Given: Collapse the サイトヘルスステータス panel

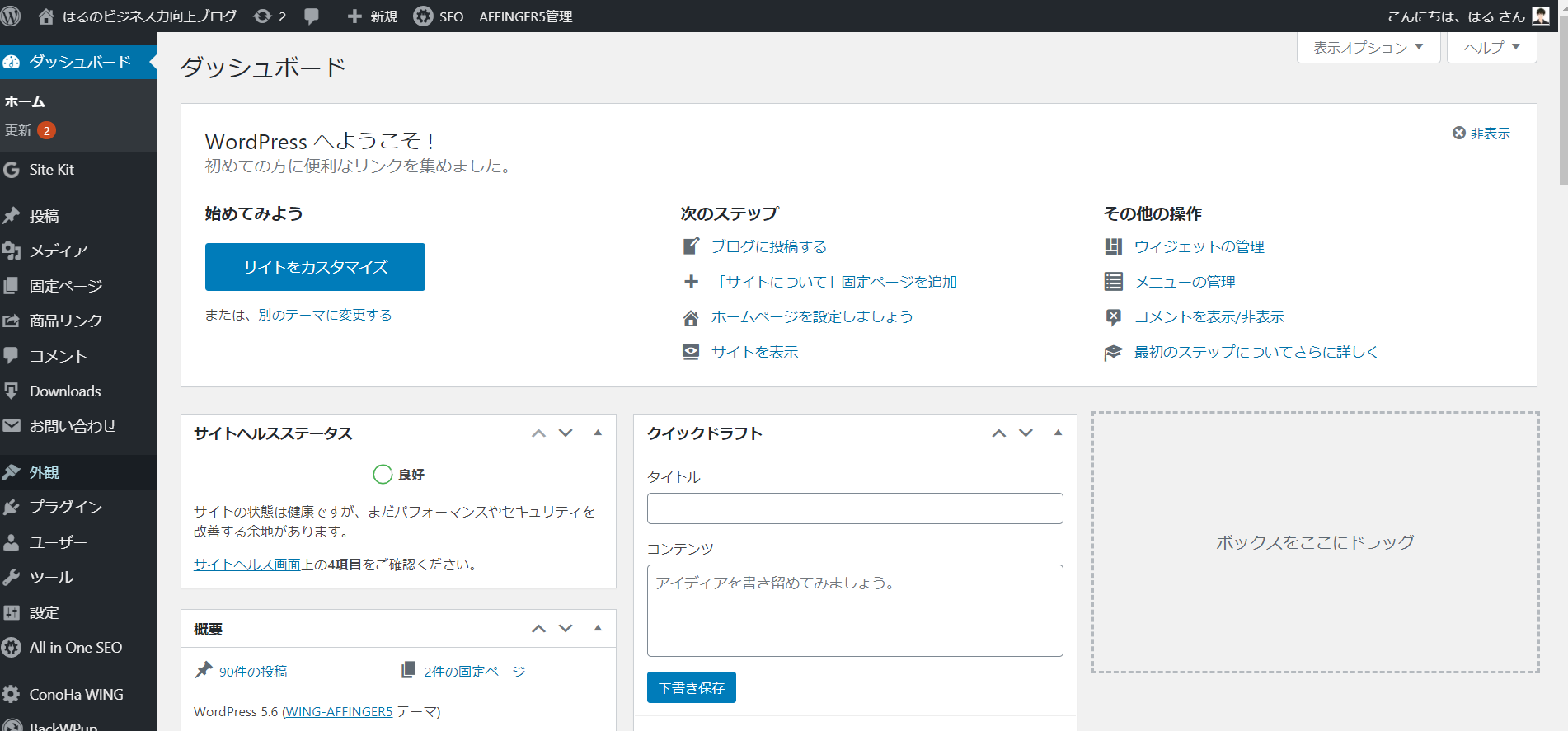Looking at the screenshot, I should [x=598, y=433].
